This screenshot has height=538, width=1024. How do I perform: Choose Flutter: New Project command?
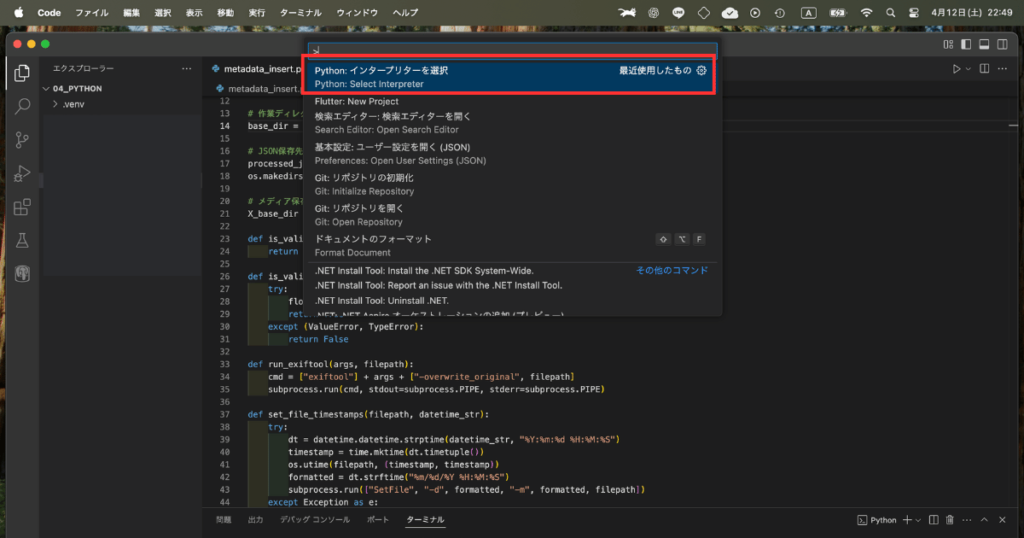514,101
